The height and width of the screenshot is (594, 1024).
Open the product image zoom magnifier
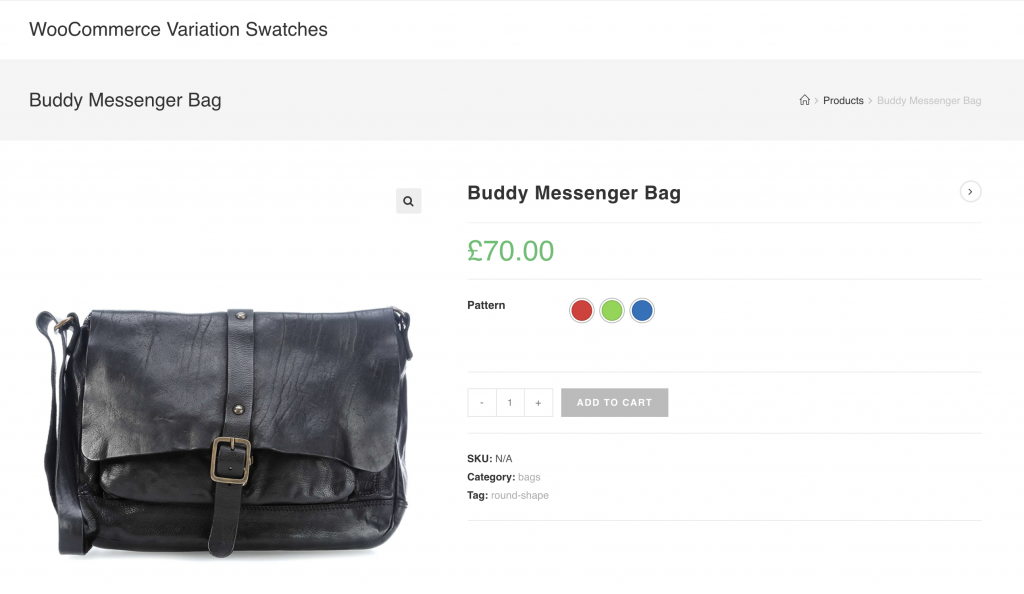click(x=408, y=201)
